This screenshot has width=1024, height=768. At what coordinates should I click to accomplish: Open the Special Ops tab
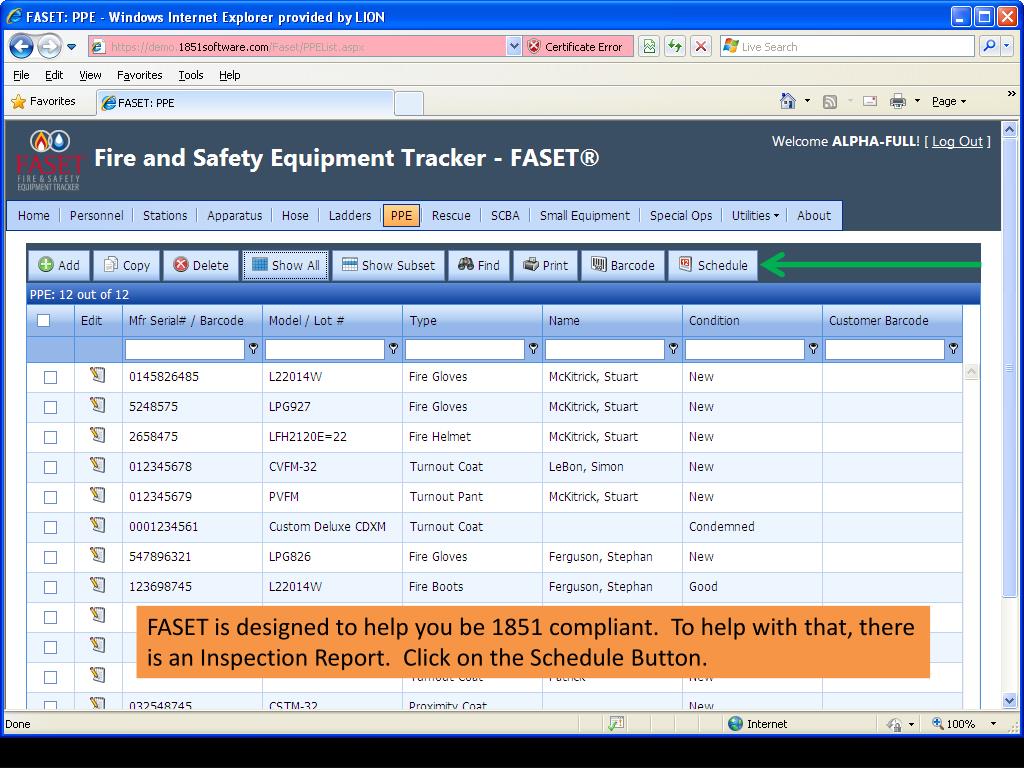(x=680, y=216)
